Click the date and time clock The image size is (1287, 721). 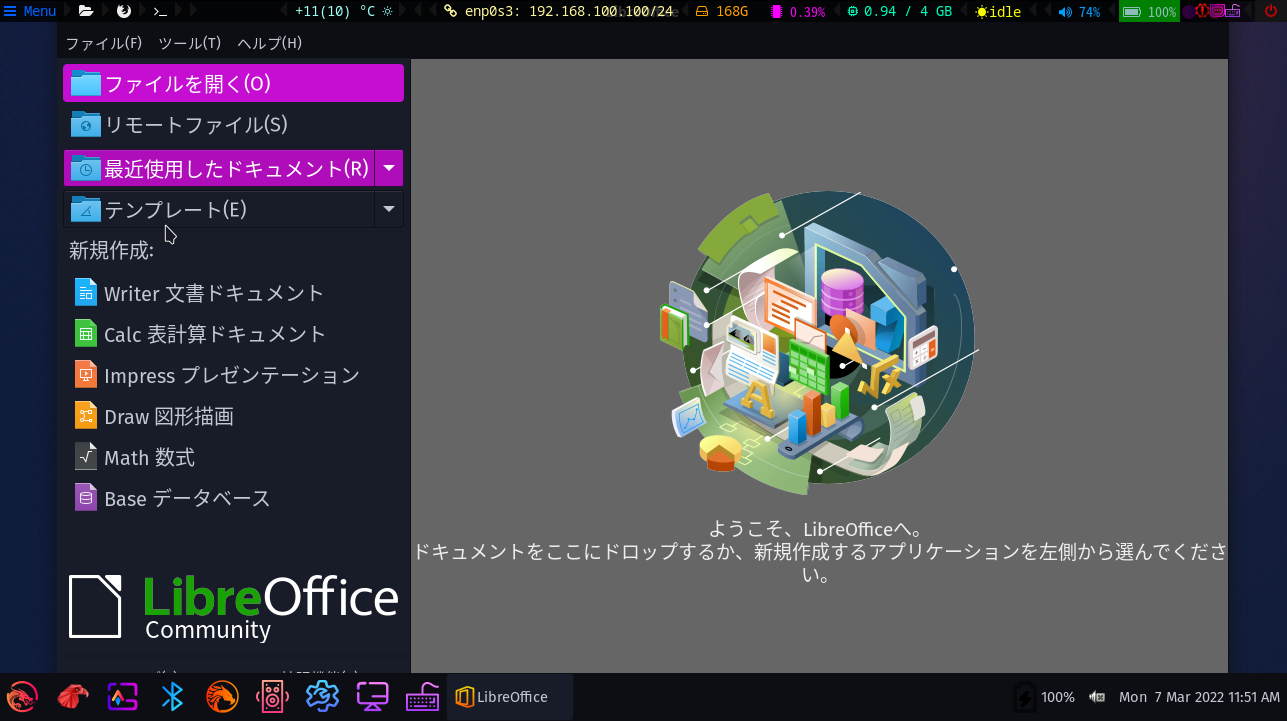1199,697
